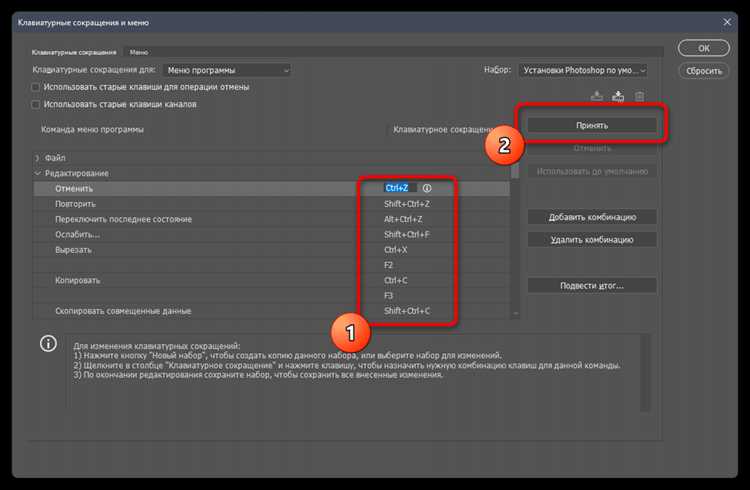
Task: Click the 'Использовать по умолчанию' button
Action: coord(592,171)
